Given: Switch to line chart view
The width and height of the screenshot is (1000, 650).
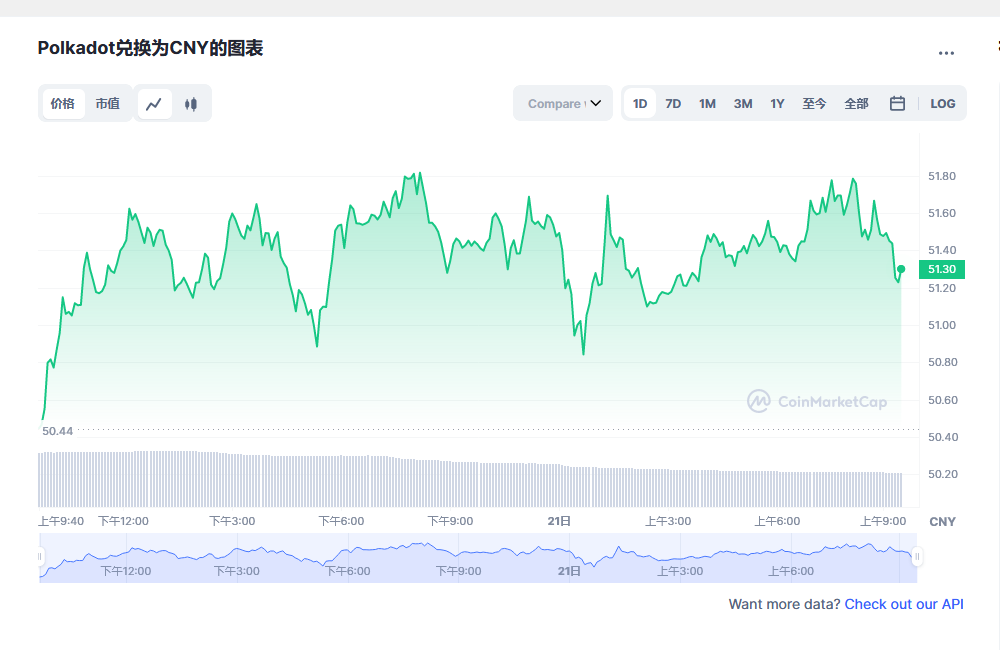Looking at the screenshot, I should pyautogui.click(x=154, y=103).
